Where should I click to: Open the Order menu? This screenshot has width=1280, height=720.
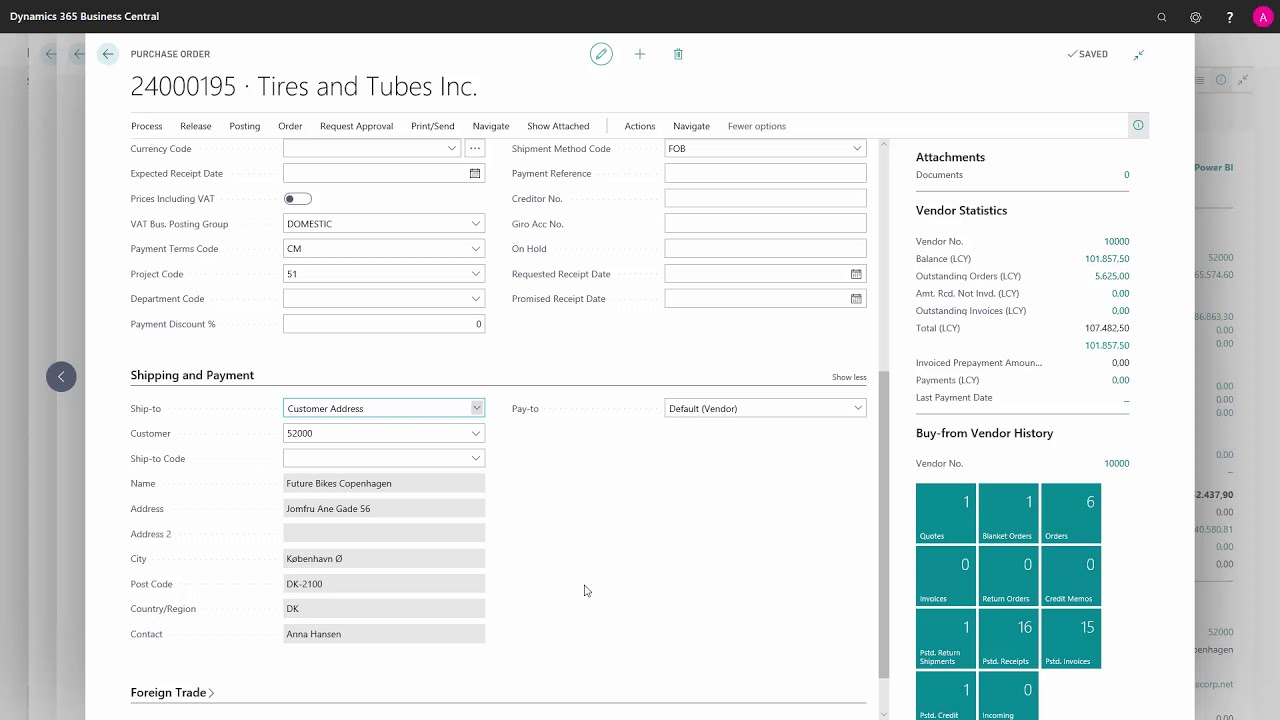tap(290, 126)
